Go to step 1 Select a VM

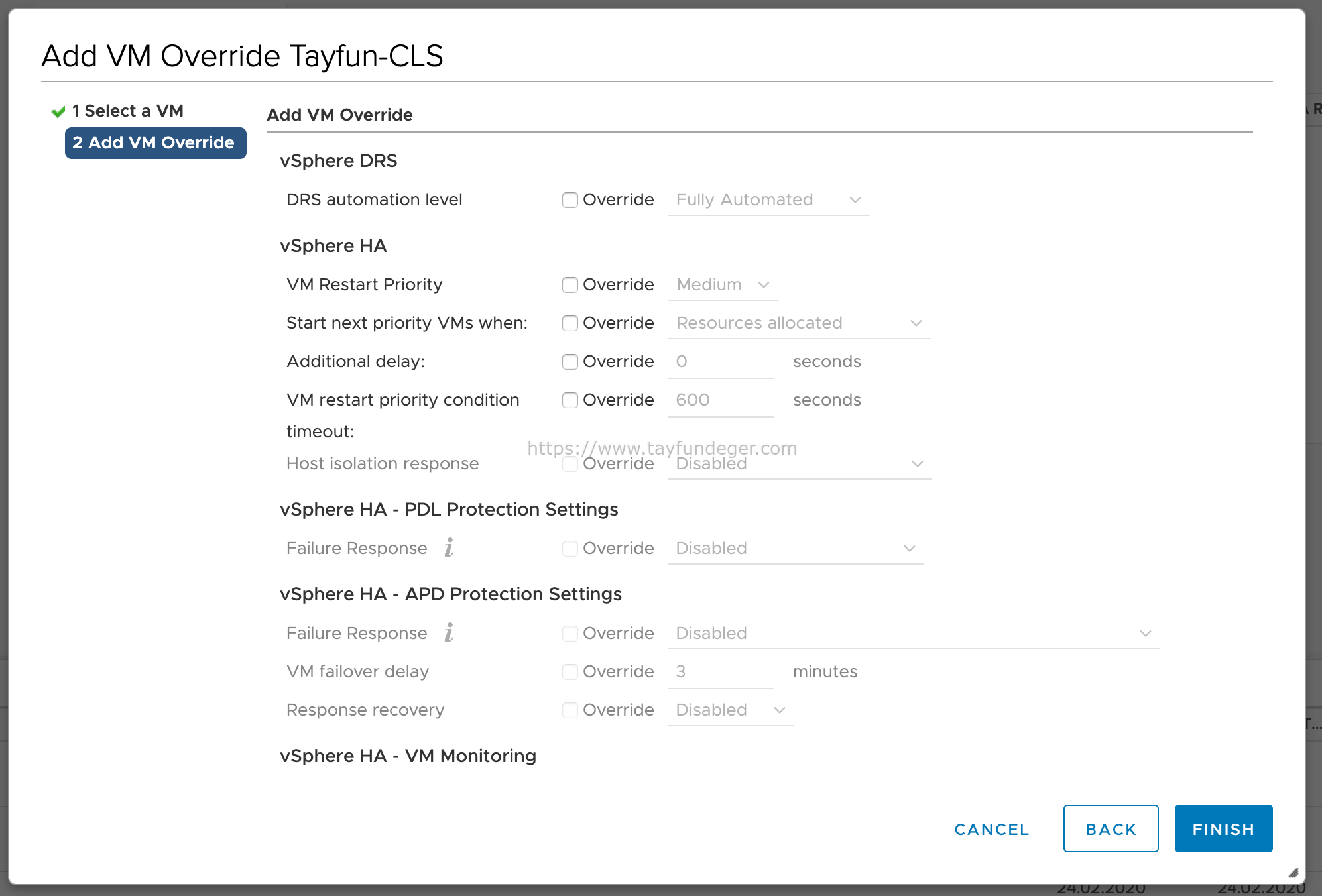click(127, 111)
